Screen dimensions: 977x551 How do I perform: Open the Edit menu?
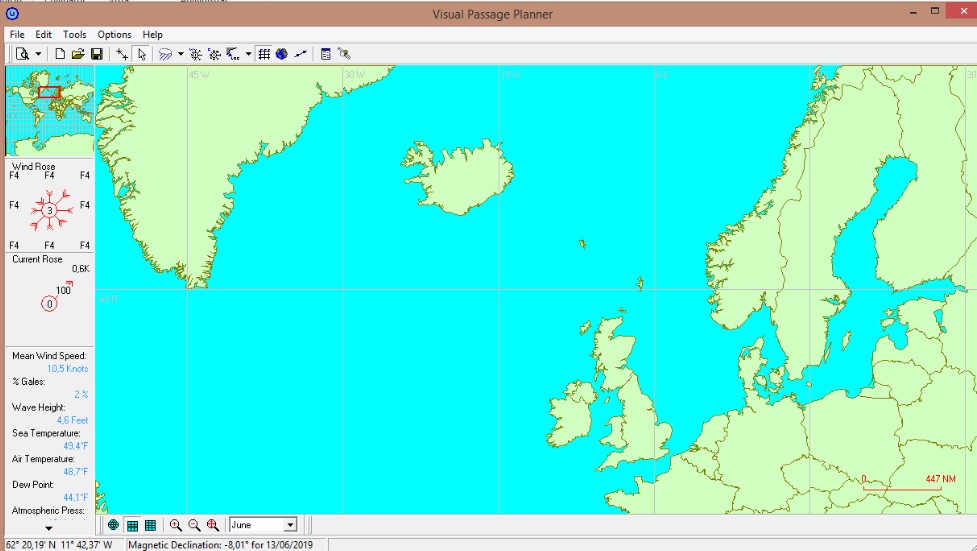[x=43, y=34]
